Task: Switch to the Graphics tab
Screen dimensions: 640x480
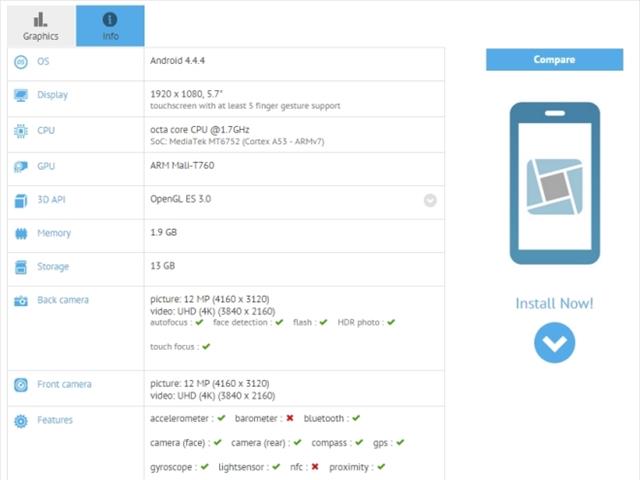Action: (41, 26)
